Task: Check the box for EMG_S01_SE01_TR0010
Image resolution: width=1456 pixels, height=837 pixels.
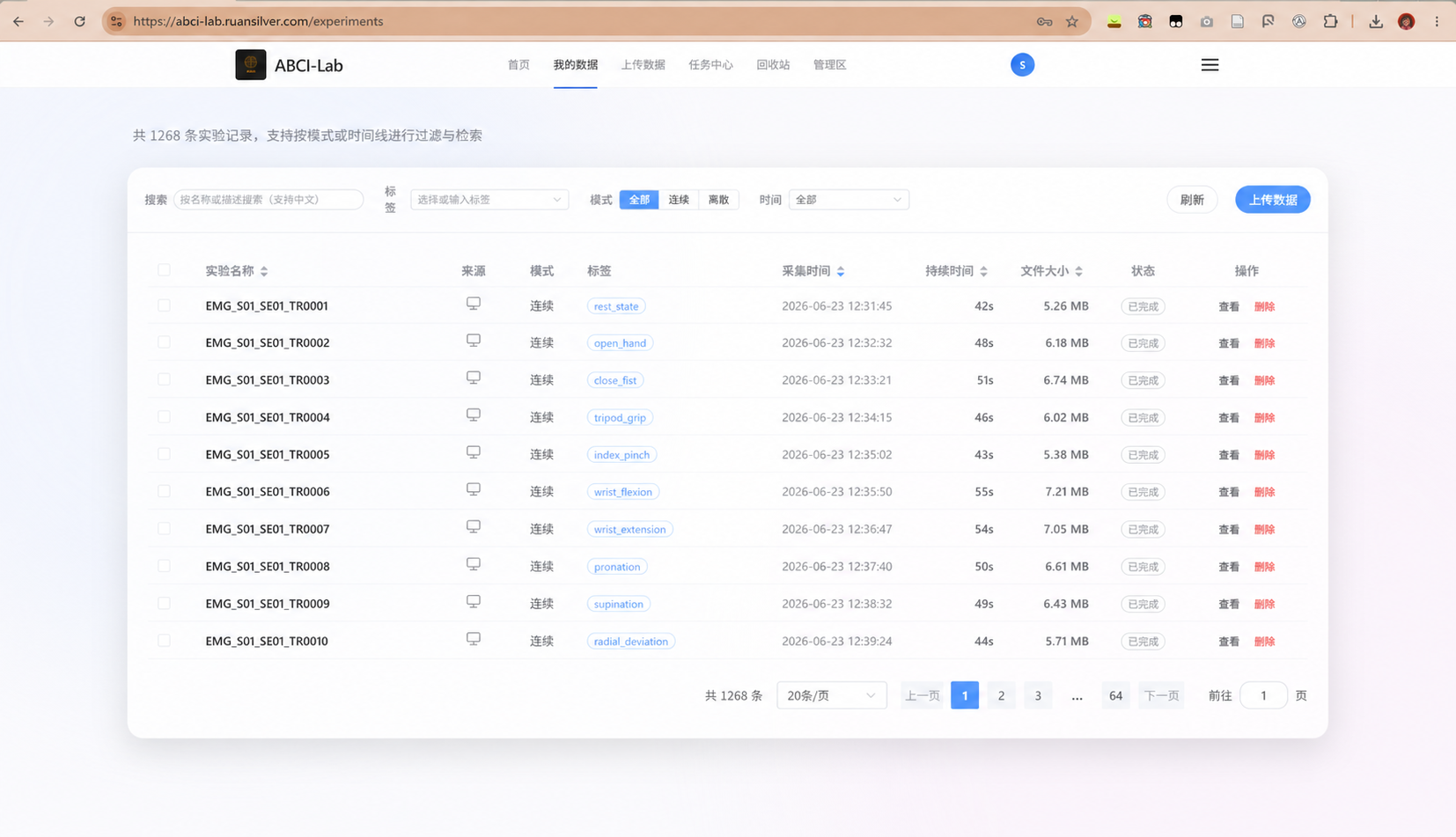Action: coord(164,641)
